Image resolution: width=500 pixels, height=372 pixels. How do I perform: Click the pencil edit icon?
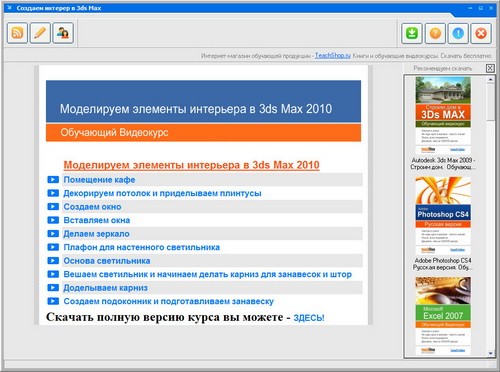point(40,33)
